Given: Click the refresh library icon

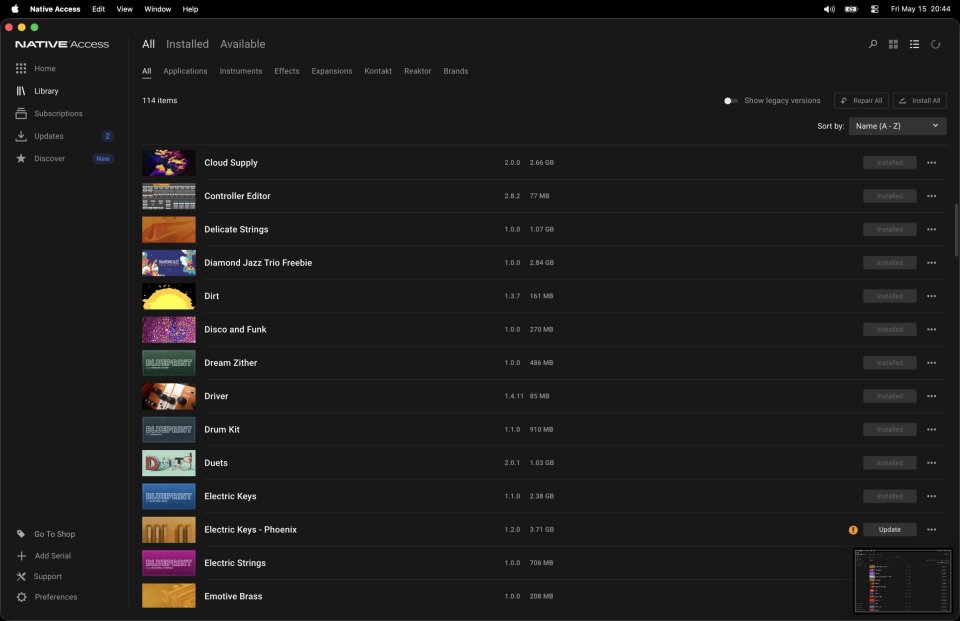Looking at the screenshot, I should pos(936,44).
